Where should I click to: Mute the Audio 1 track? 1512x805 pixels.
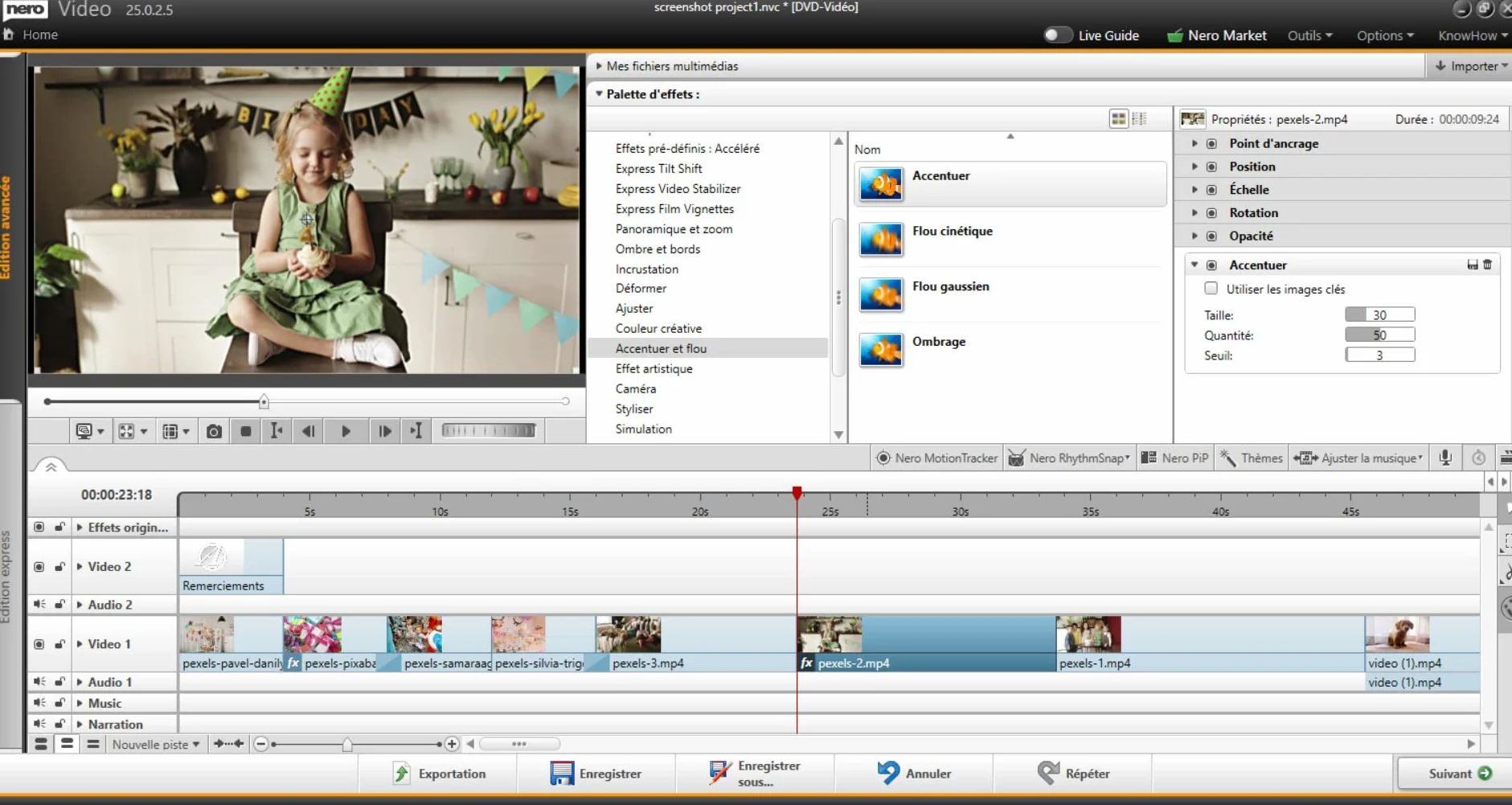[x=39, y=682]
